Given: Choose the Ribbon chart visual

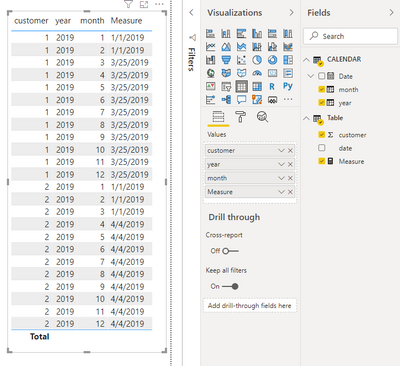Looking at the screenshot, I should [210, 60].
